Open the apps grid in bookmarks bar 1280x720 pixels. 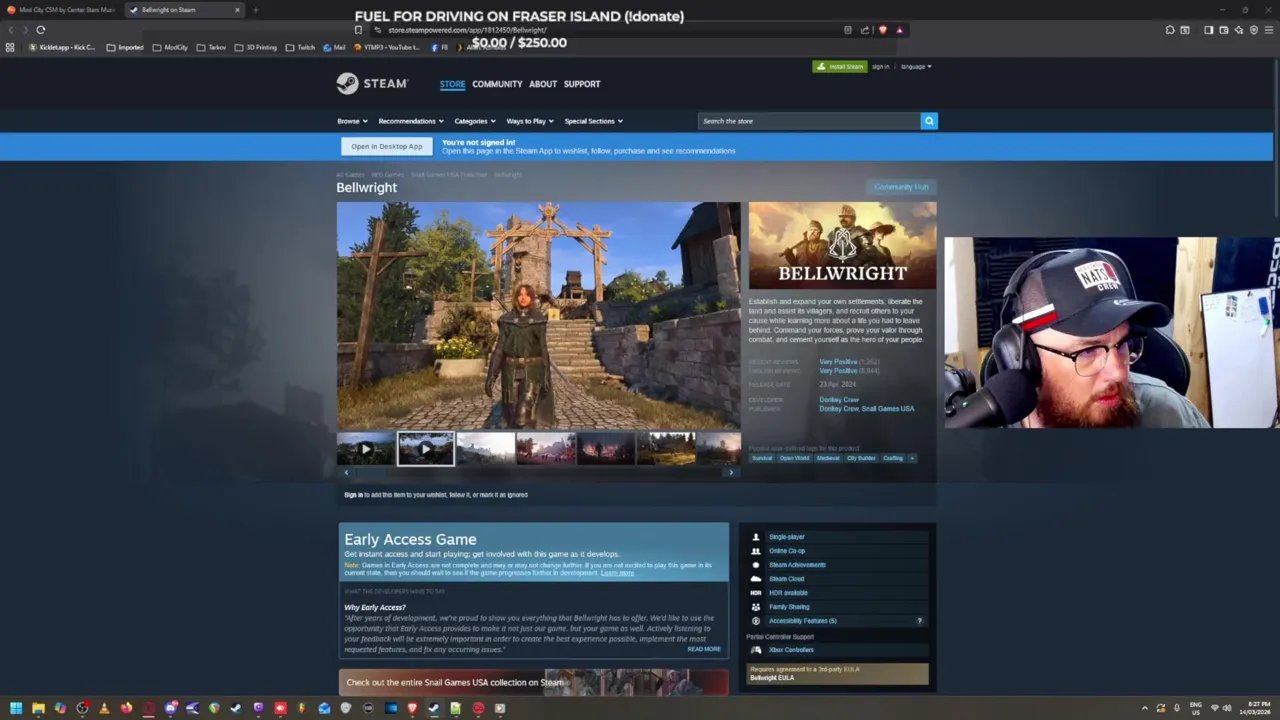pyautogui.click(x=10, y=47)
